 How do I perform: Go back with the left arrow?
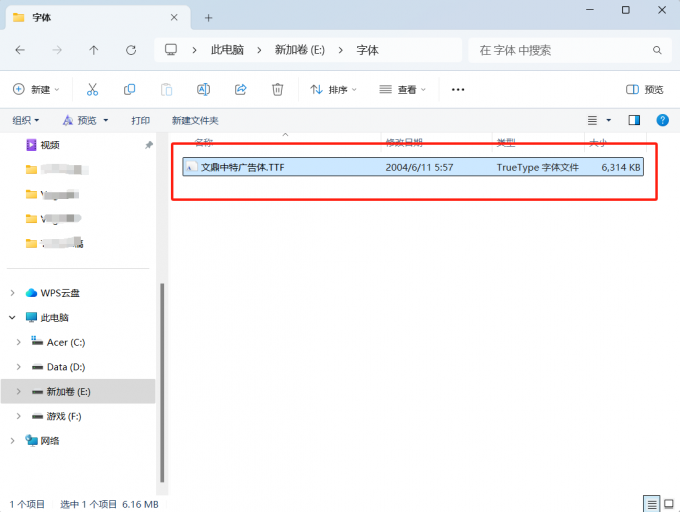coord(20,50)
